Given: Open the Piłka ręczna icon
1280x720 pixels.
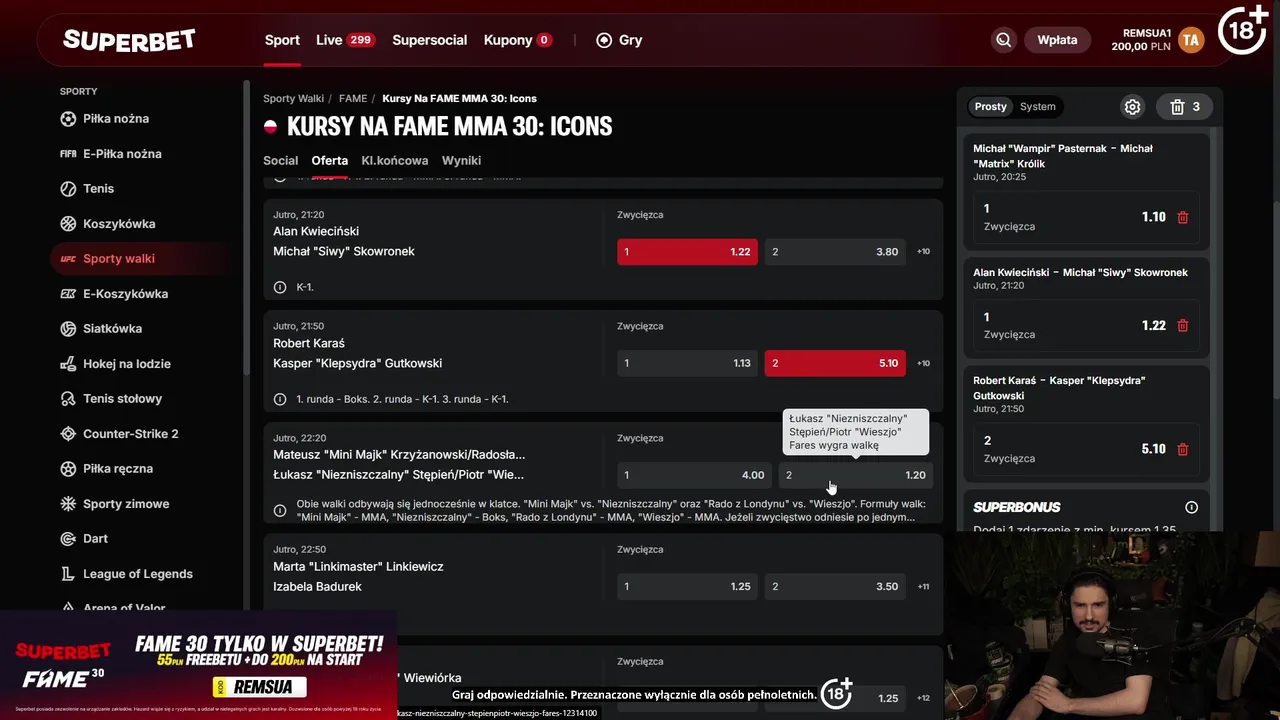Looking at the screenshot, I should pyautogui.click(x=68, y=469).
